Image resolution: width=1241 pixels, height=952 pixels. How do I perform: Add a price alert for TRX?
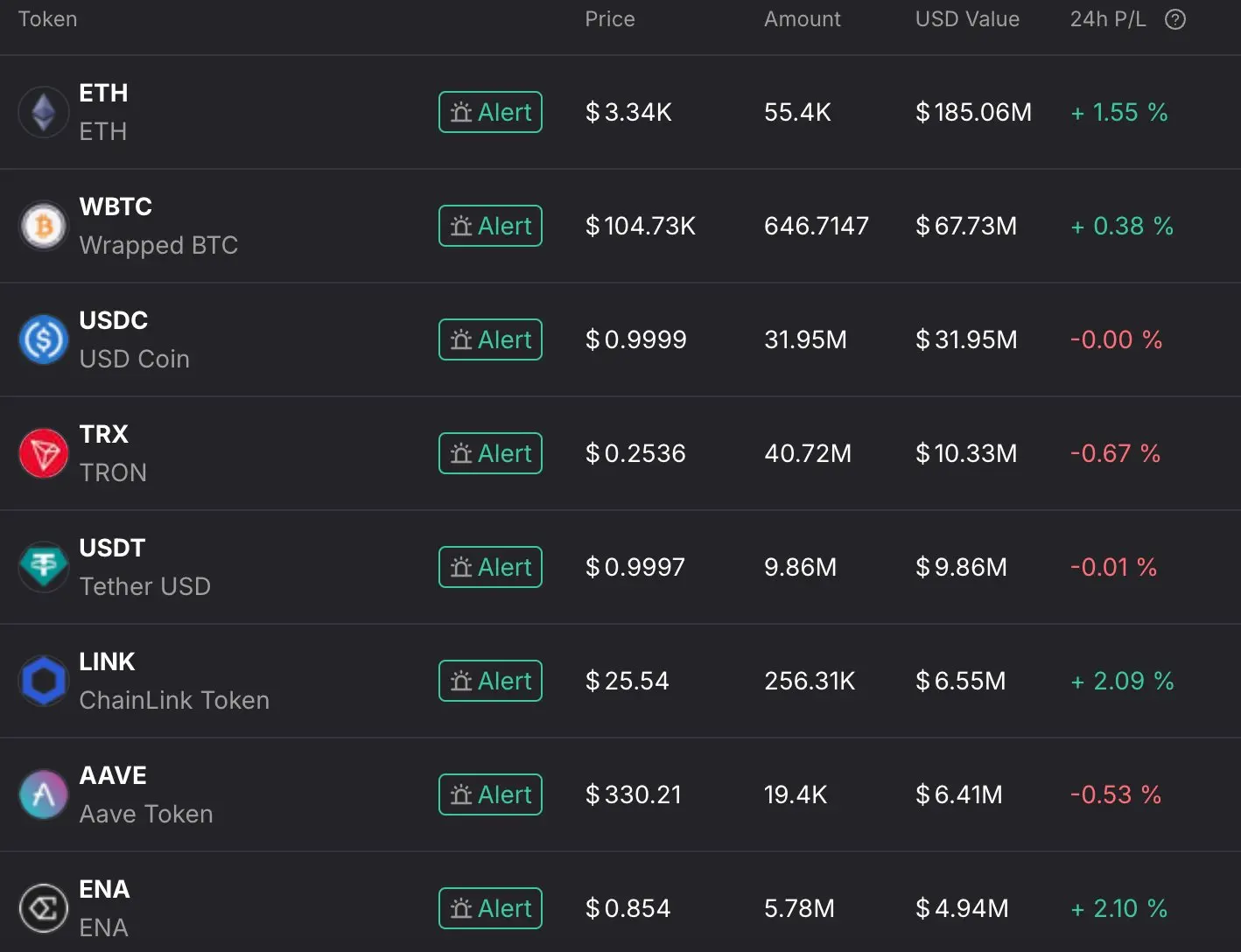click(490, 453)
